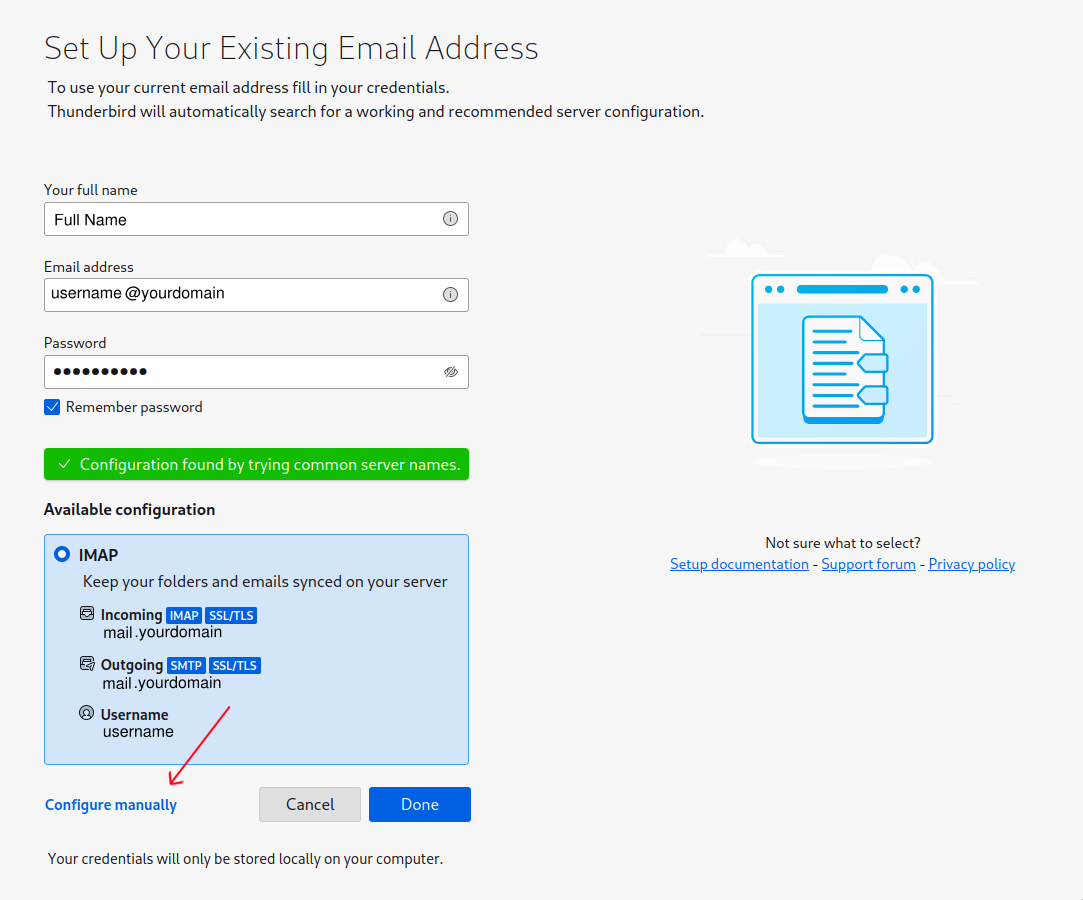Viewport: 1083px width, 900px height.
Task: Click inside the Password field
Action: pyautogui.click(x=240, y=372)
